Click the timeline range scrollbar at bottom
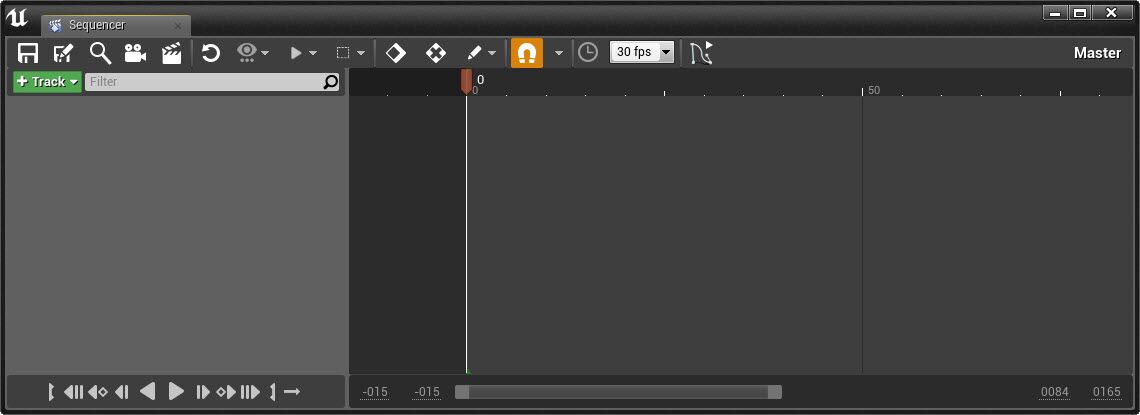This screenshot has height=415, width=1140. [x=618, y=392]
